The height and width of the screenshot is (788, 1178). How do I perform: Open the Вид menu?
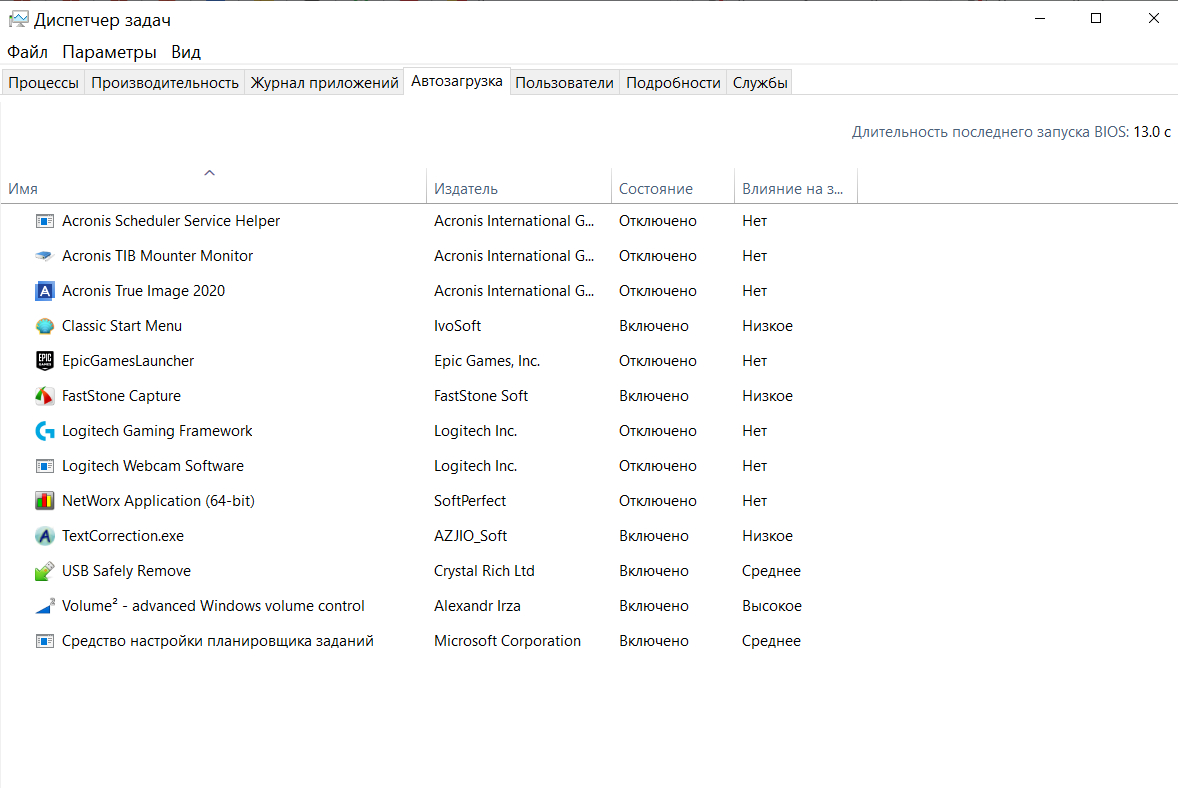point(186,52)
